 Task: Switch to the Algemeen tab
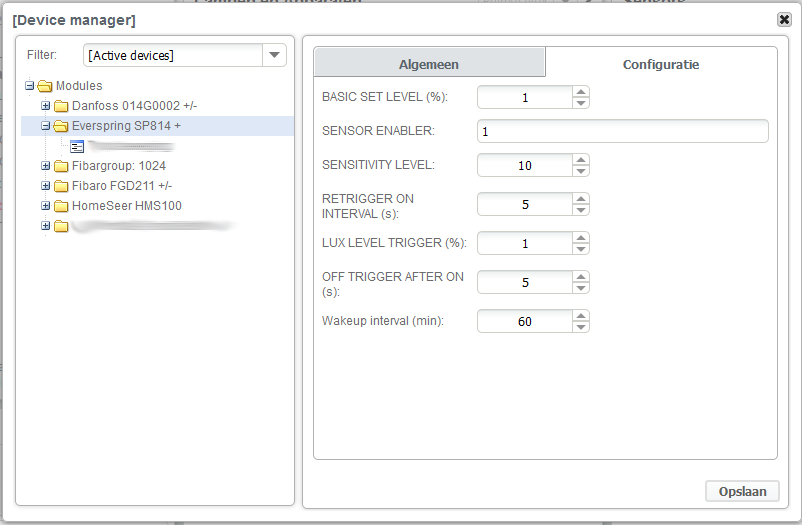pyautogui.click(x=429, y=64)
